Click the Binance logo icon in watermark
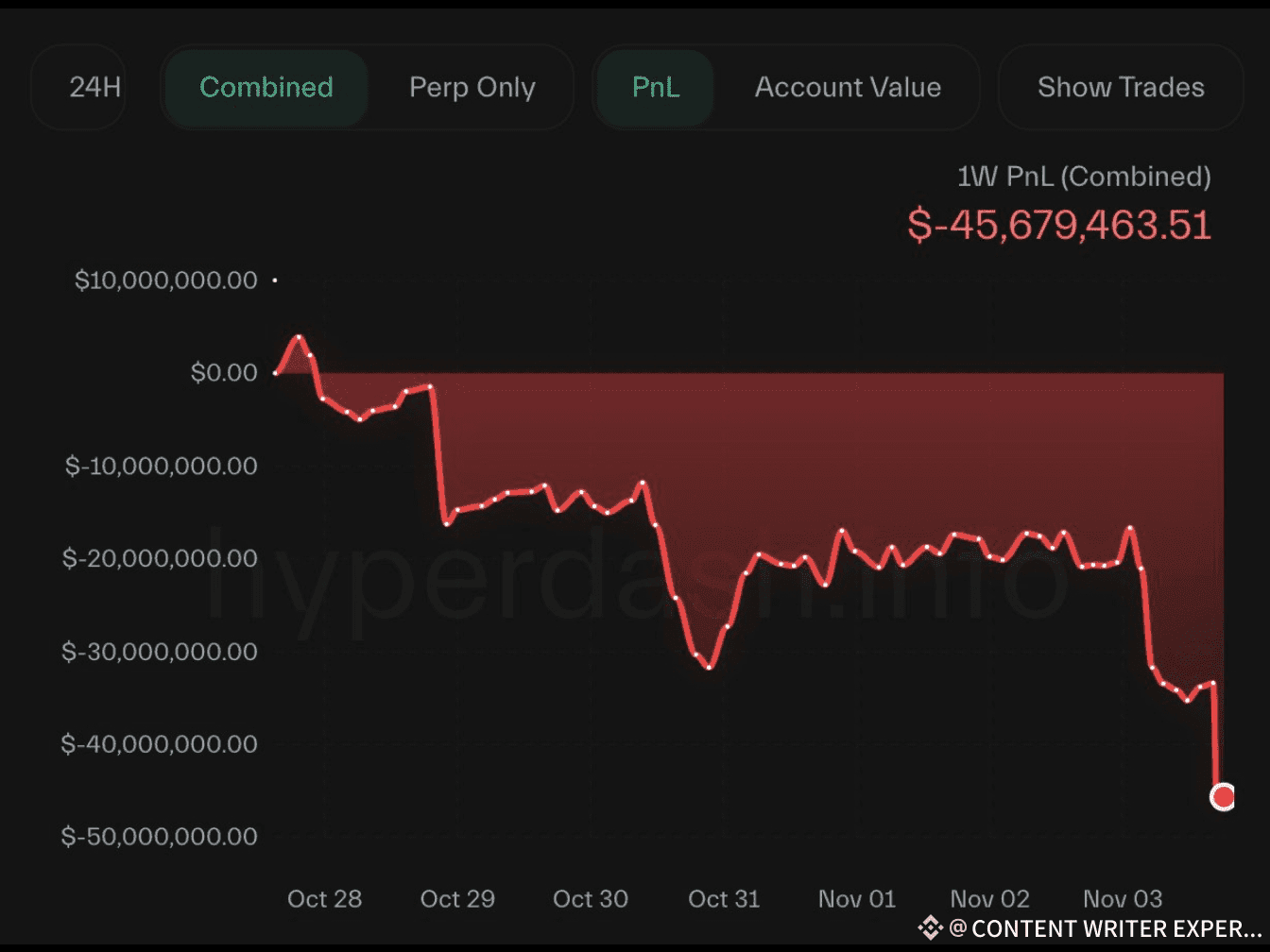 [931, 928]
